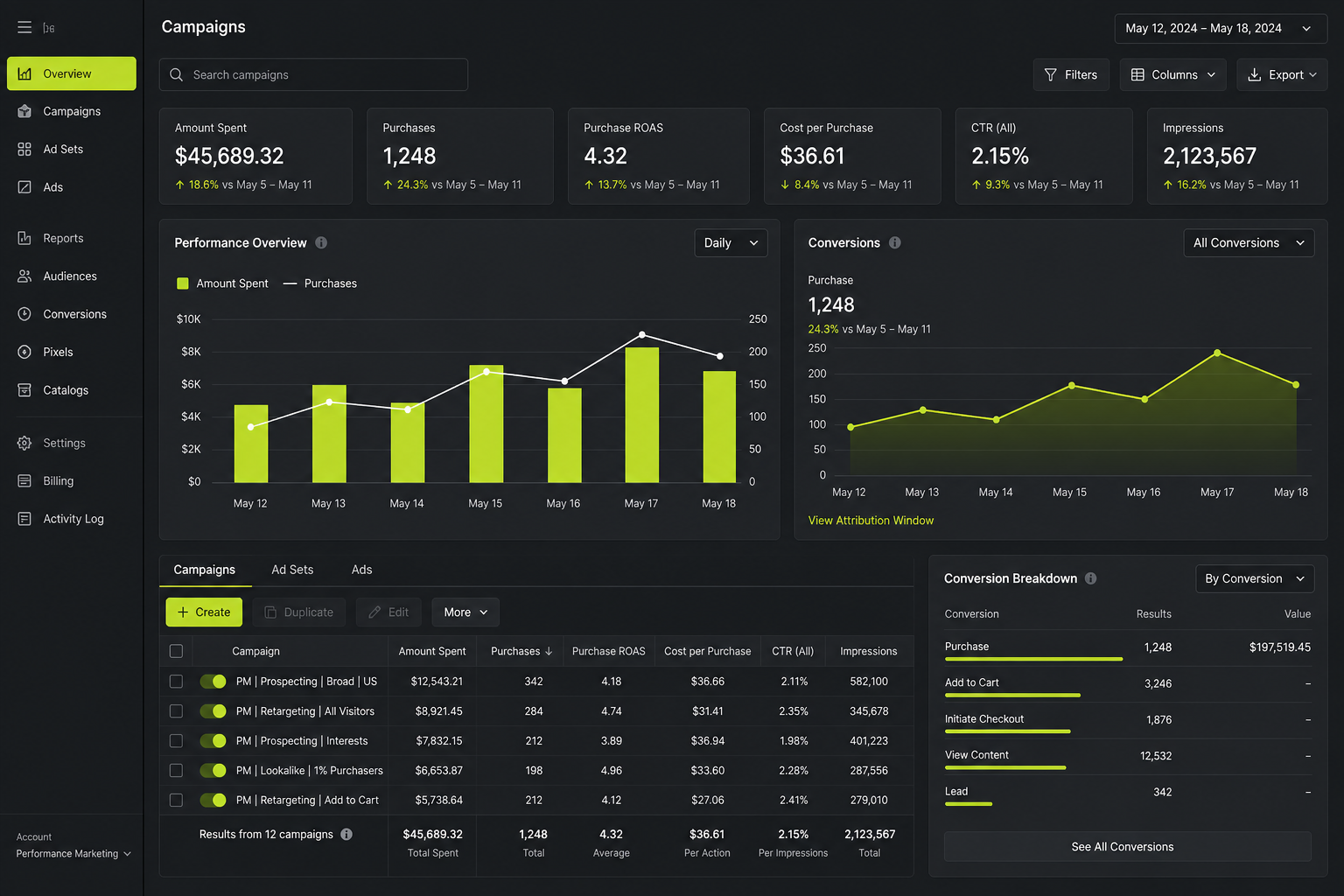Click the Conversions panel info icon

[895, 243]
